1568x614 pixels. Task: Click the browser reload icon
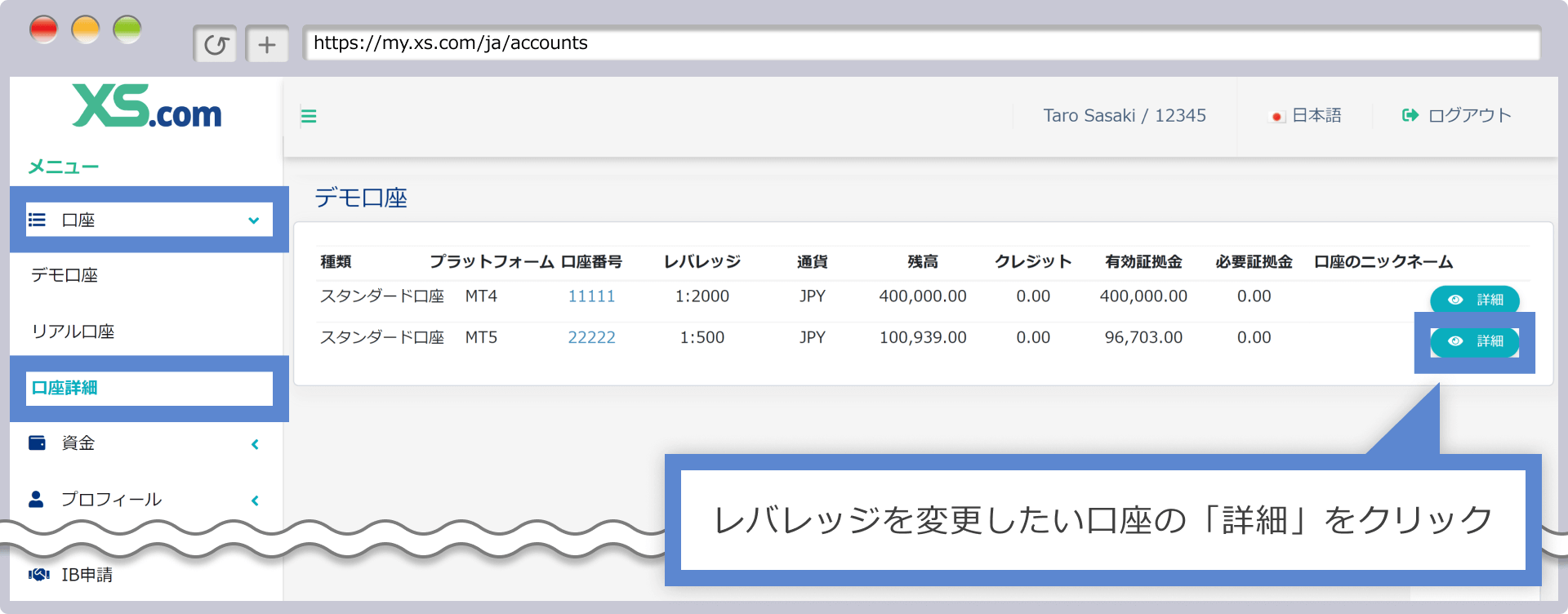click(216, 44)
